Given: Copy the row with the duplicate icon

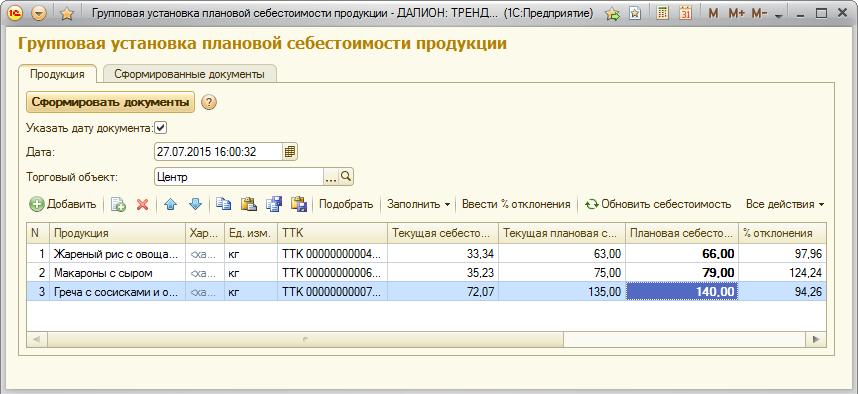Looking at the screenshot, I should (118, 204).
